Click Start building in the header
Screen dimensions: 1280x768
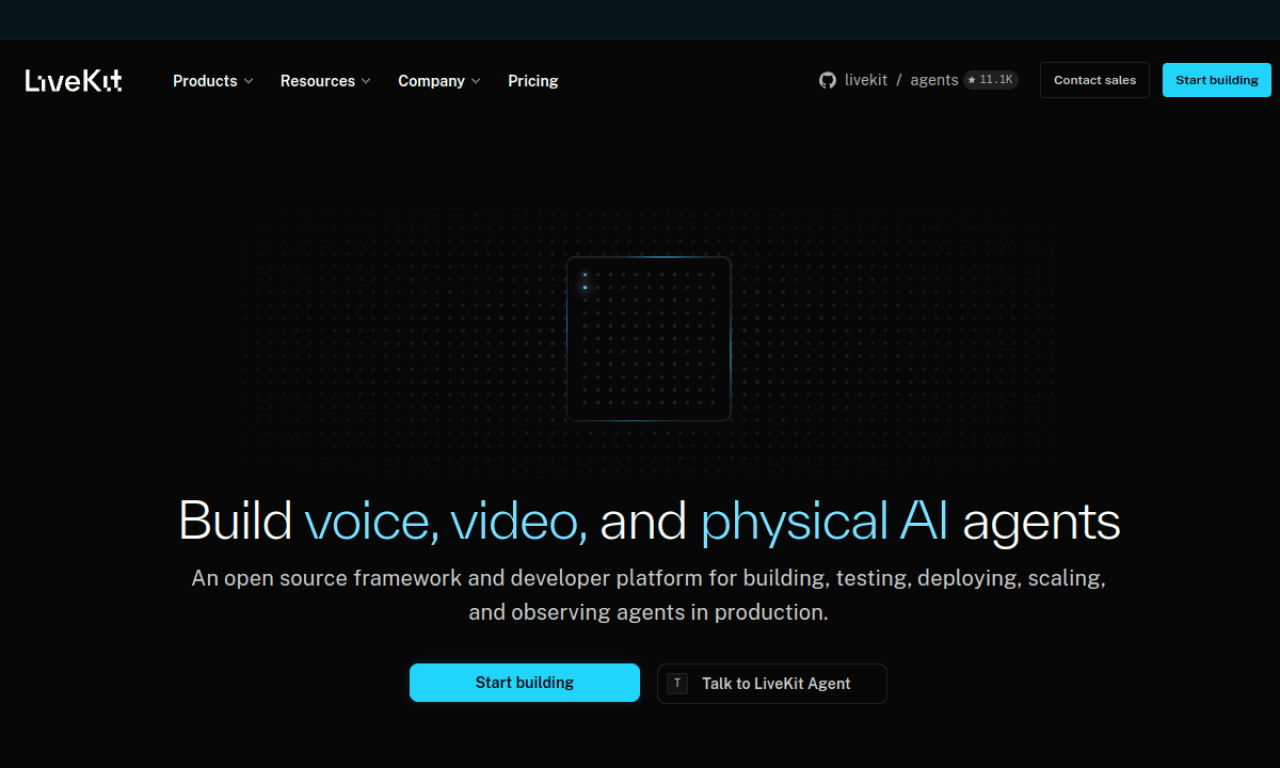click(x=1217, y=80)
